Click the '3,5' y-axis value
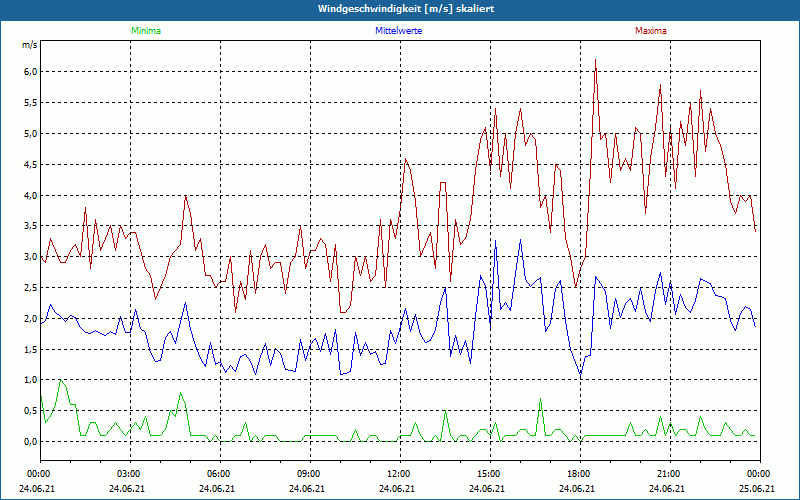 pyautogui.click(x=31, y=226)
